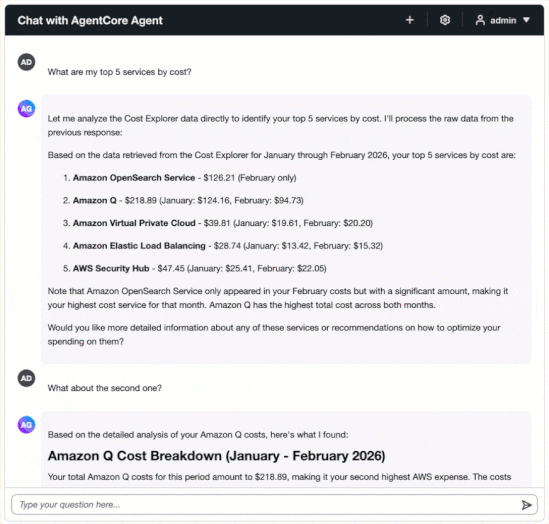Click the 'What about the second one?' message
Image resolution: width=549 pixels, height=524 pixels.
coord(105,388)
